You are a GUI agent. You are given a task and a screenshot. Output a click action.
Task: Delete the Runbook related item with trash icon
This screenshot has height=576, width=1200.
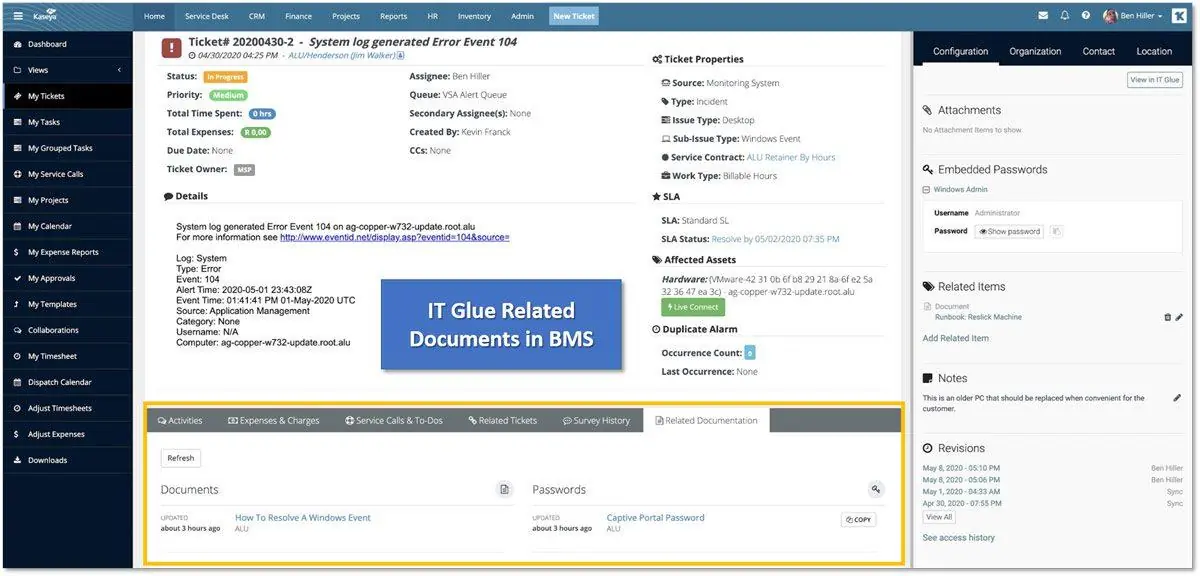point(1167,317)
